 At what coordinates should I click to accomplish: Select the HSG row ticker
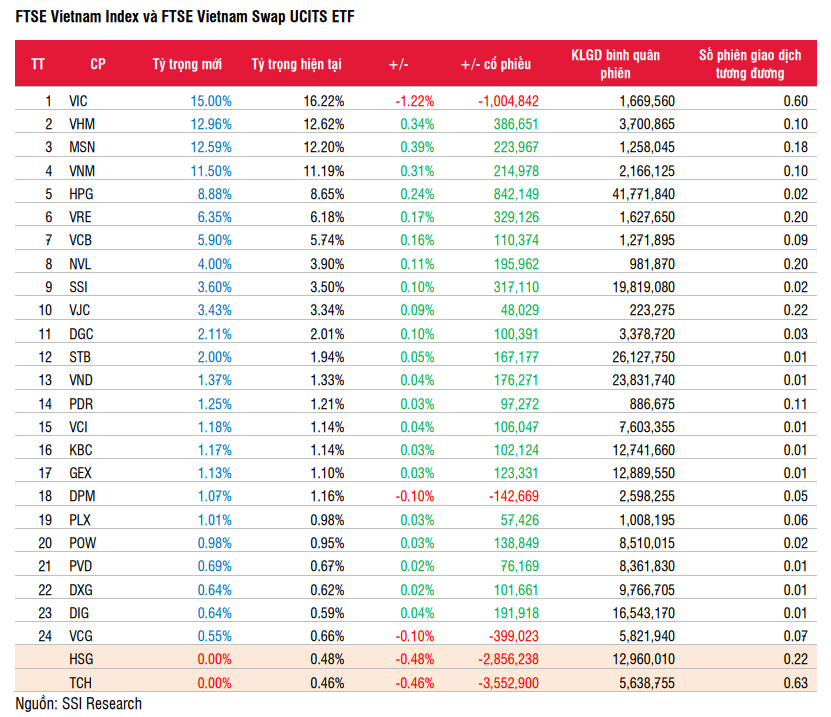pyautogui.click(x=81, y=657)
